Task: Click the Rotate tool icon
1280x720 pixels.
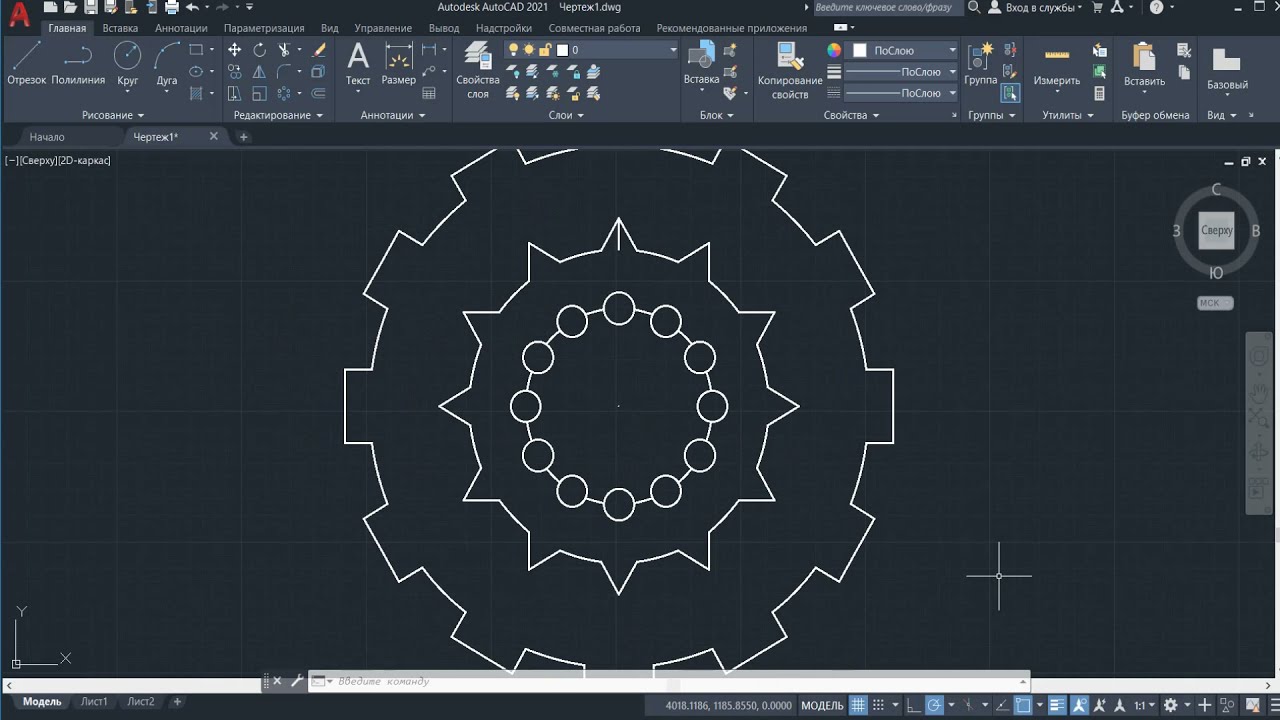Action: point(259,50)
